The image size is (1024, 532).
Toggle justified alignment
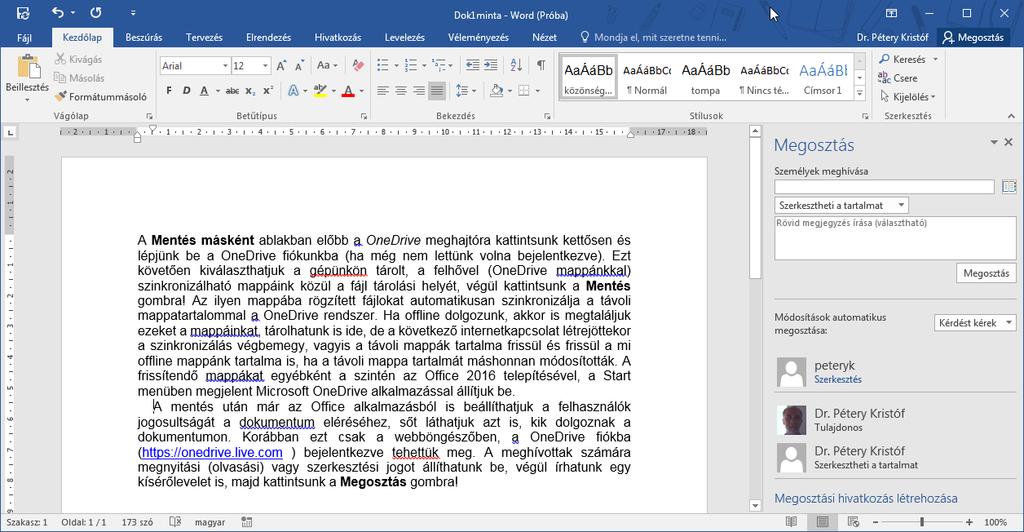(x=437, y=91)
